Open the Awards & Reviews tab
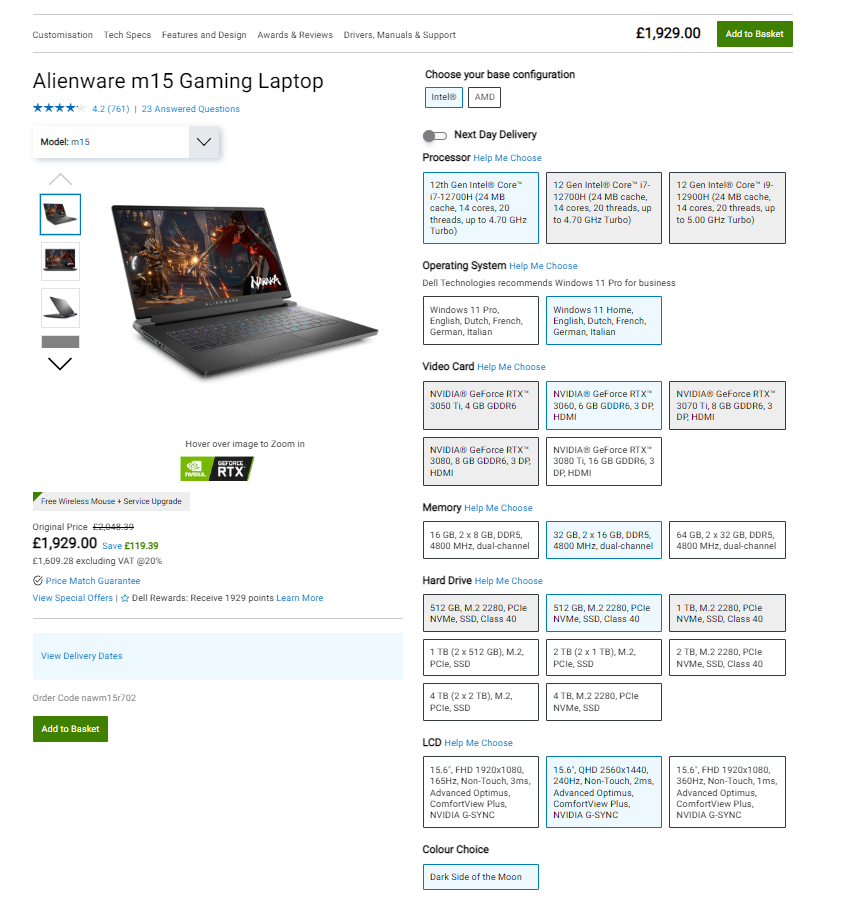Screen dimensions: 846x904 coord(295,35)
